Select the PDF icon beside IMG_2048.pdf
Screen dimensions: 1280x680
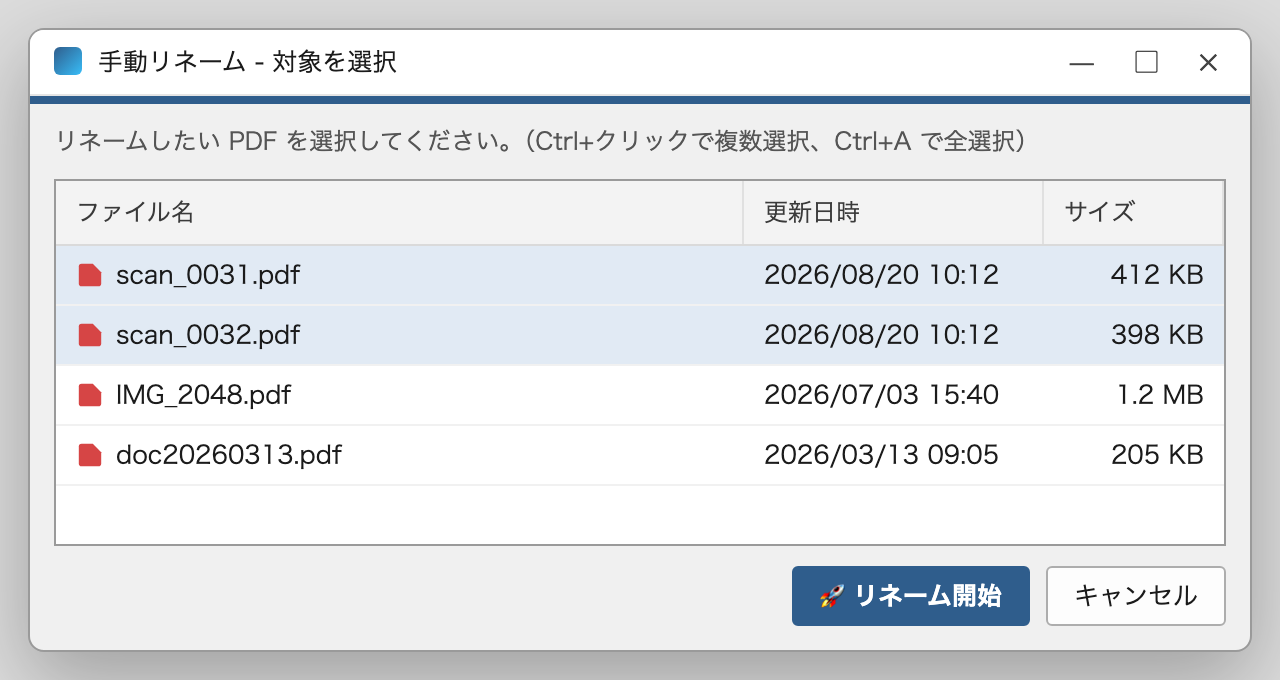90,395
